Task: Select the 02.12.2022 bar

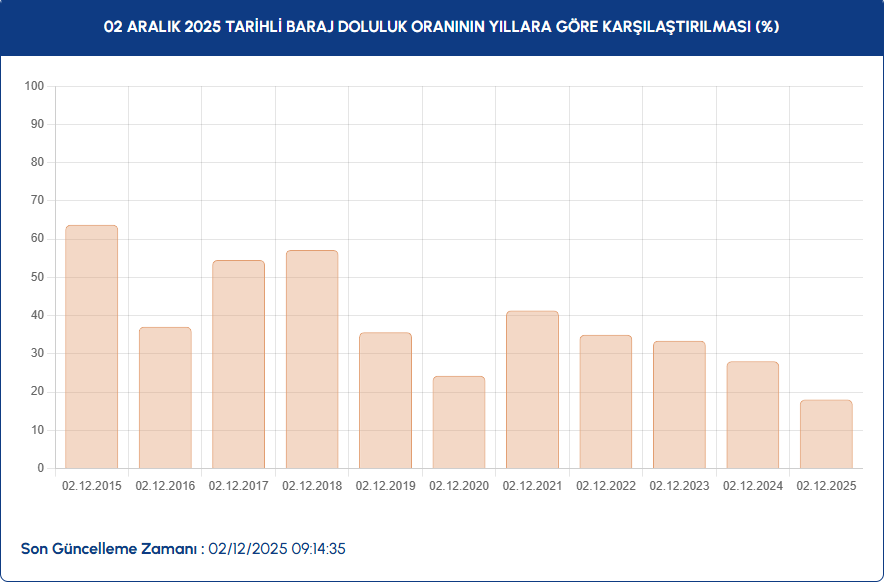Action: coord(606,402)
